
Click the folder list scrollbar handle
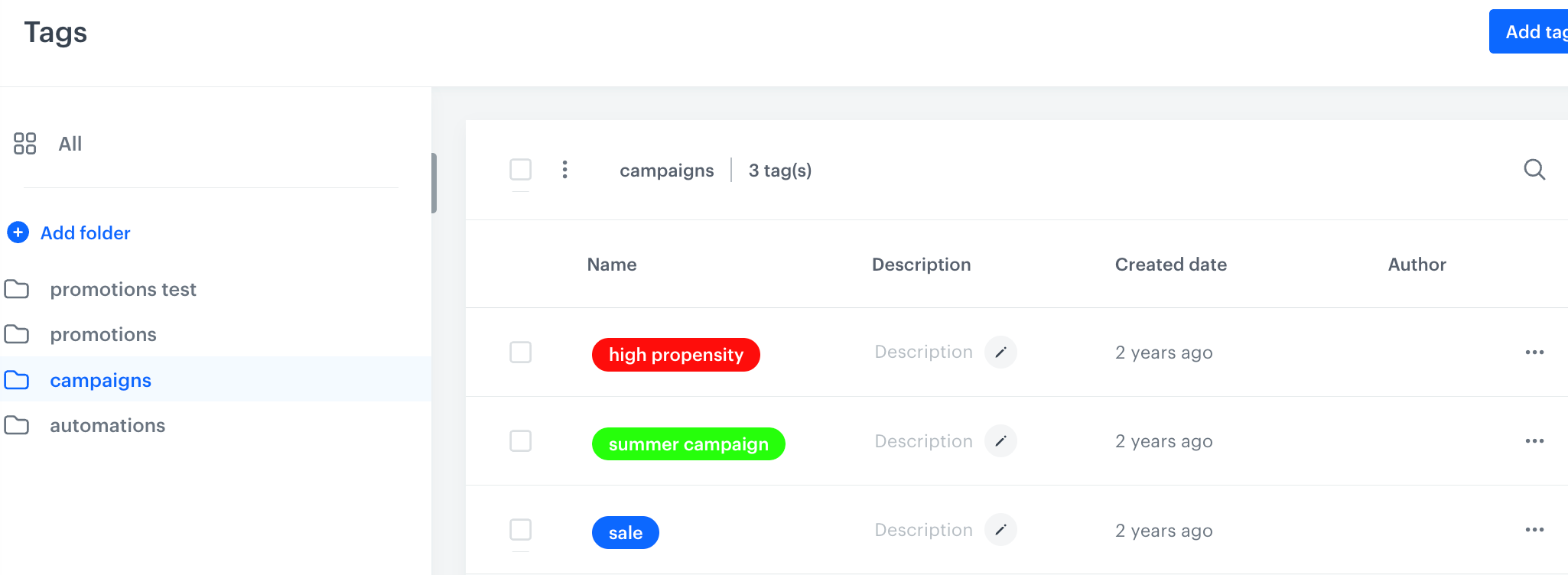click(434, 184)
